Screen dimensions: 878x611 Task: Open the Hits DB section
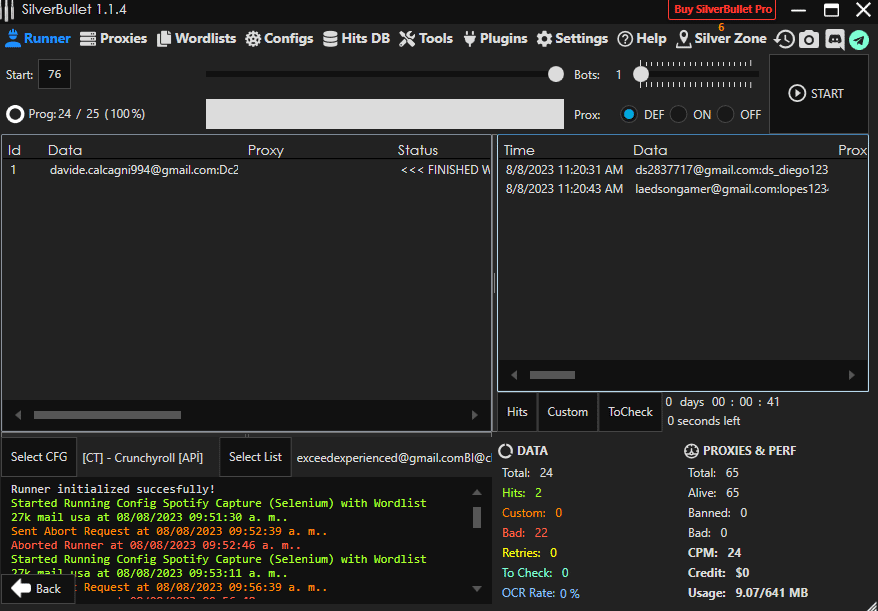(356, 39)
